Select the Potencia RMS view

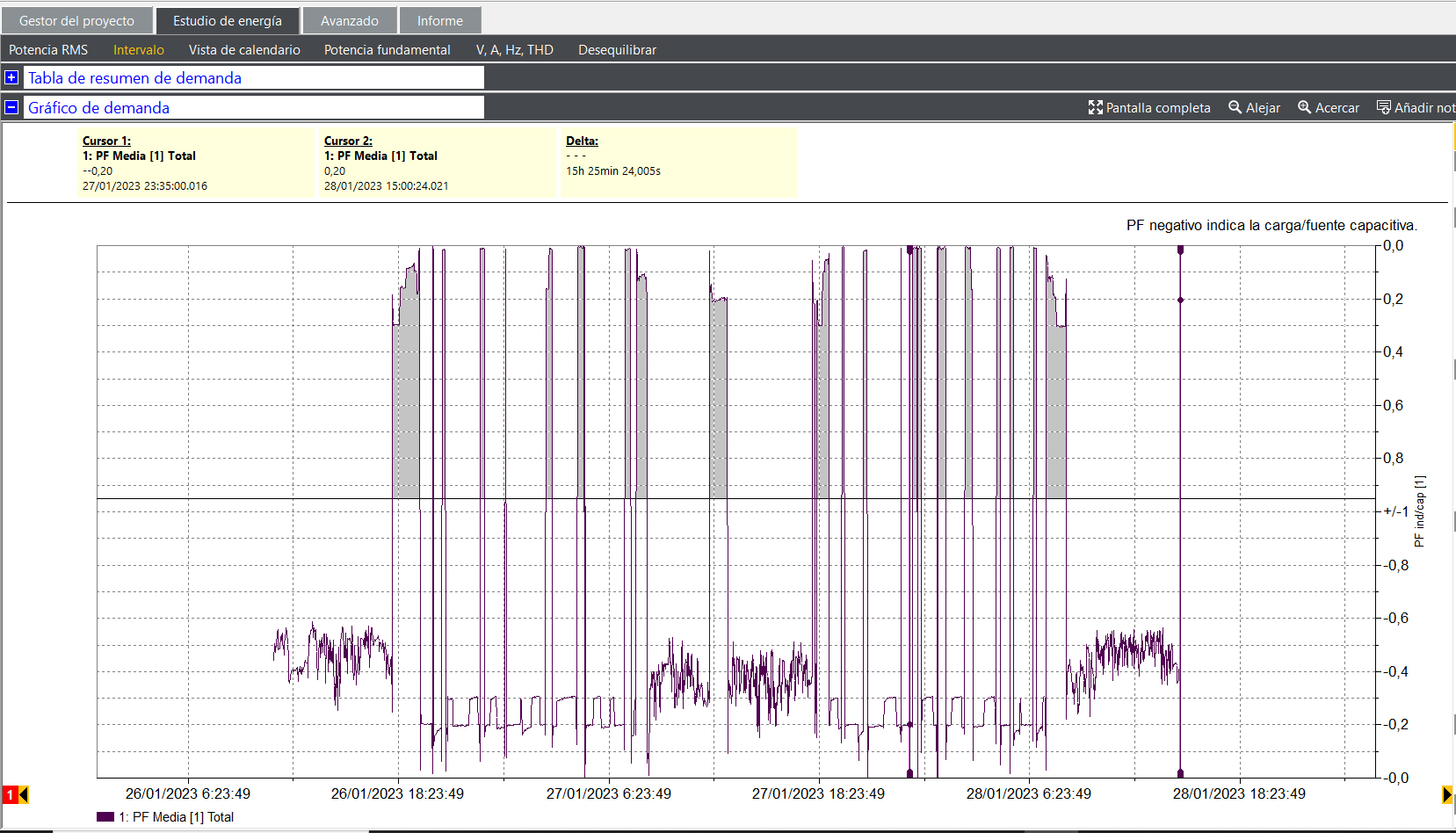(48, 50)
